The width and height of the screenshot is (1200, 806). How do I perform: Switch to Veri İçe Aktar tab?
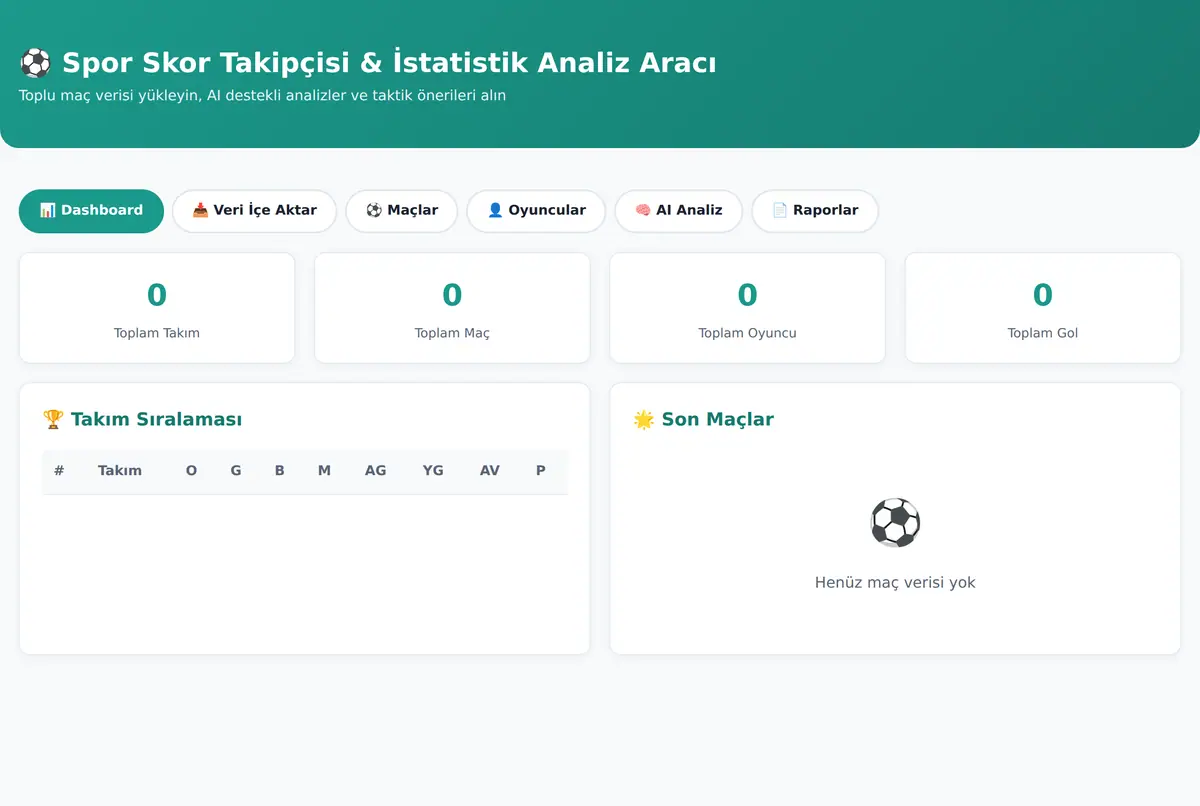(254, 211)
